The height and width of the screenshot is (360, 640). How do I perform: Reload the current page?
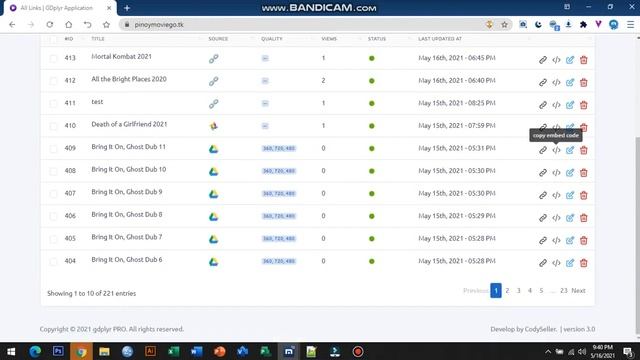point(50,24)
